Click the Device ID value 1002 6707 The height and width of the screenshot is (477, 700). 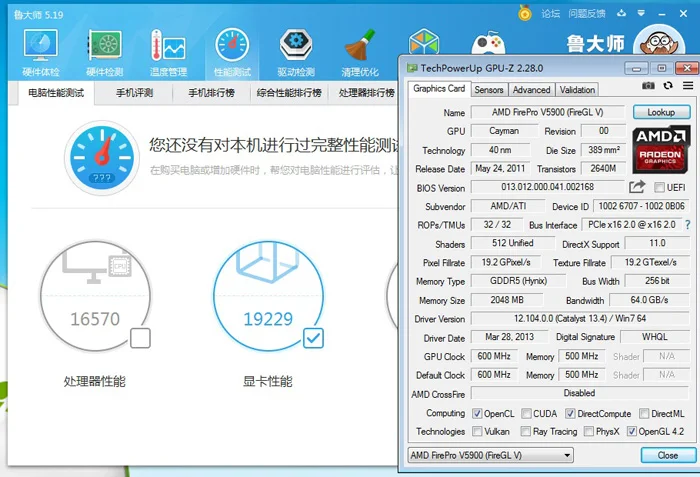(641, 206)
